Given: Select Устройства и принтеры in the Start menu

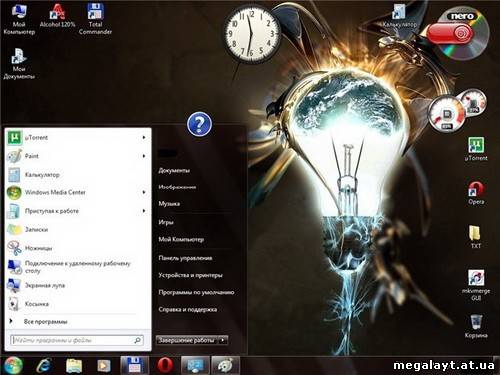Looking at the screenshot, I should point(190,275).
